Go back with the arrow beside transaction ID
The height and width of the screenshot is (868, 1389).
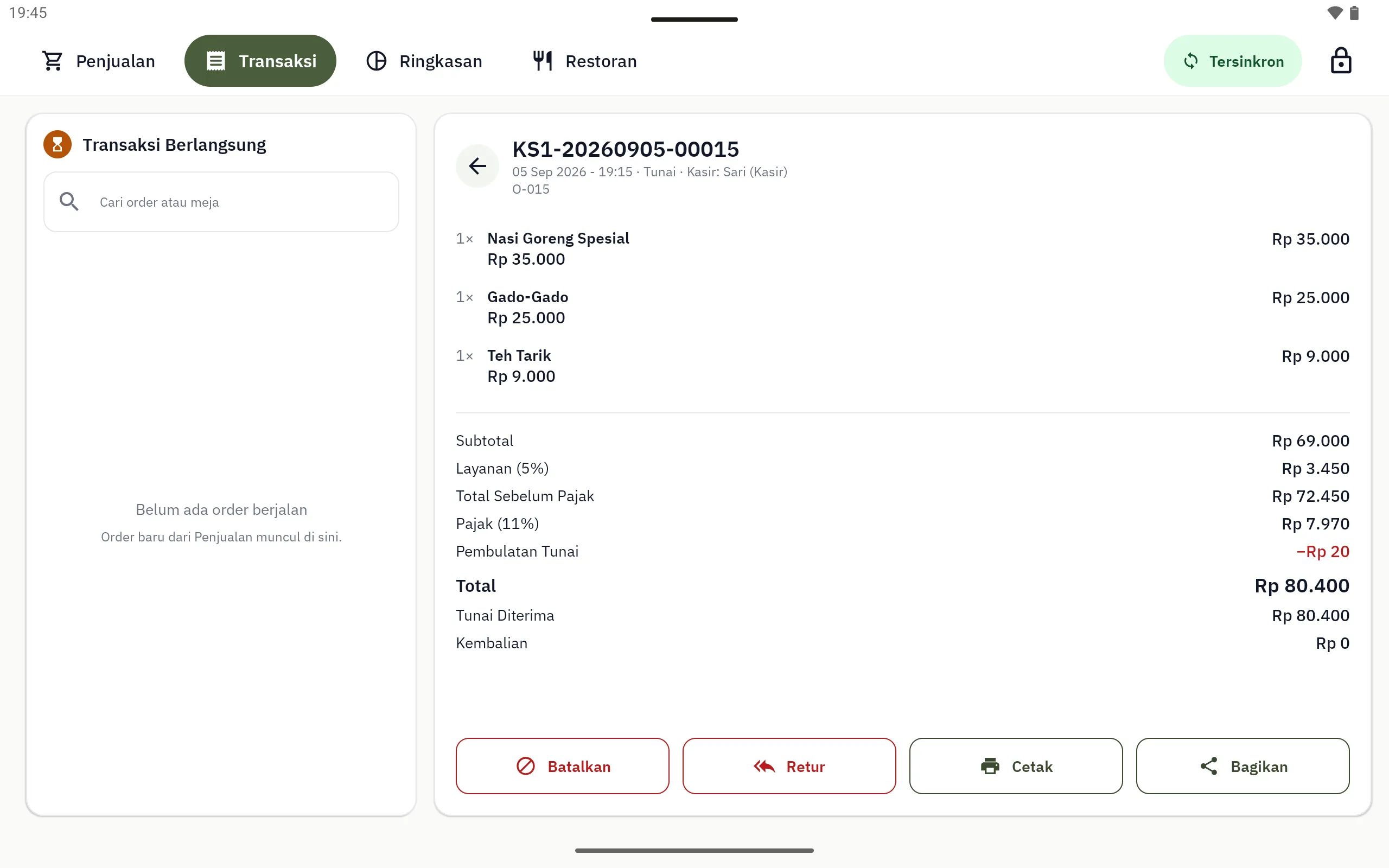477,166
